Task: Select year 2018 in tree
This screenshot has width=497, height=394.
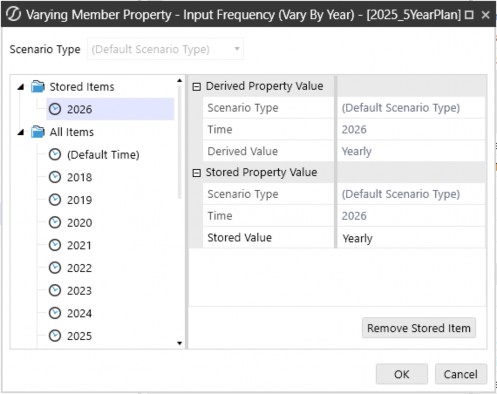Action: pos(79,177)
